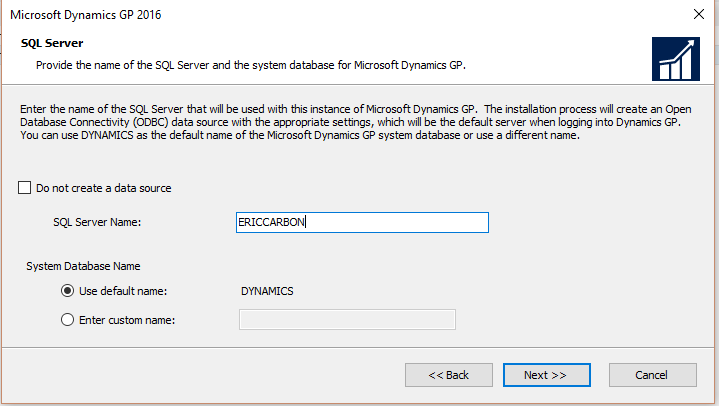
Task: Click the 'Microsoft Dynamics GP 2016' window title
Action: tap(86, 15)
